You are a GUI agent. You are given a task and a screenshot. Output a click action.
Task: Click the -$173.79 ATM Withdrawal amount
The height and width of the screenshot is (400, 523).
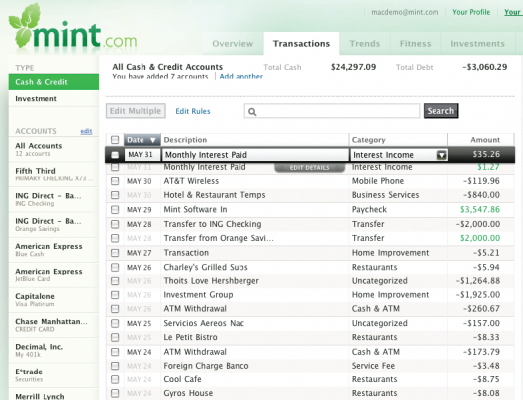point(481,352)
